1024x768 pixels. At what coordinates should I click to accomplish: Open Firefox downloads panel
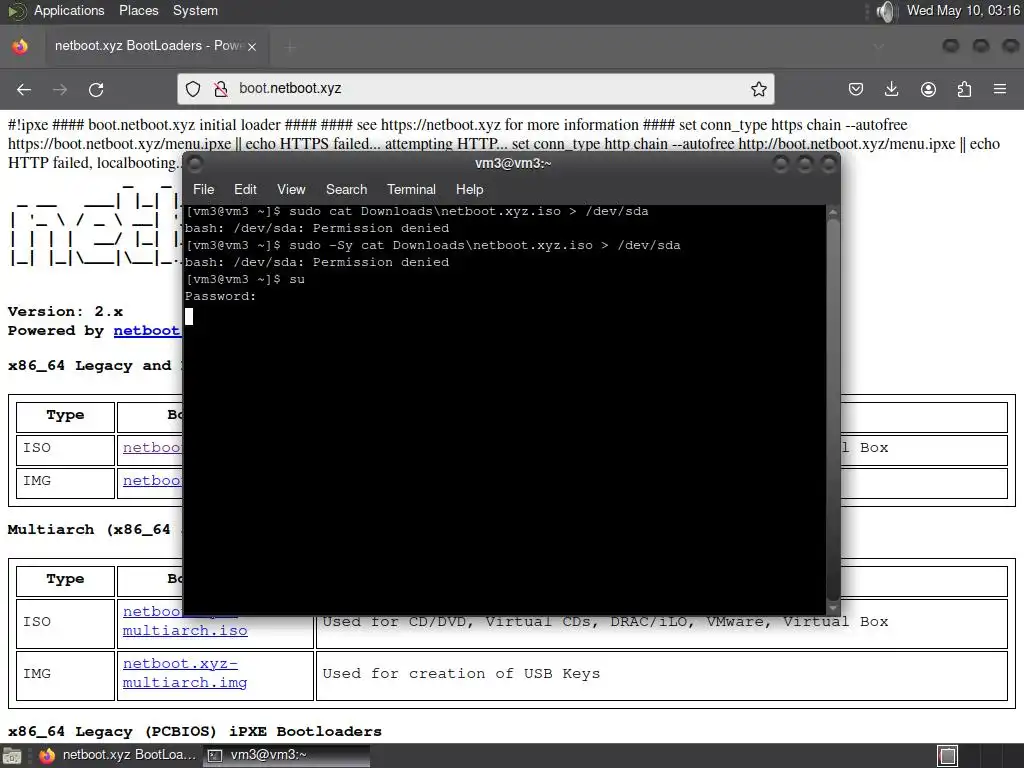(x=891, y=89)
